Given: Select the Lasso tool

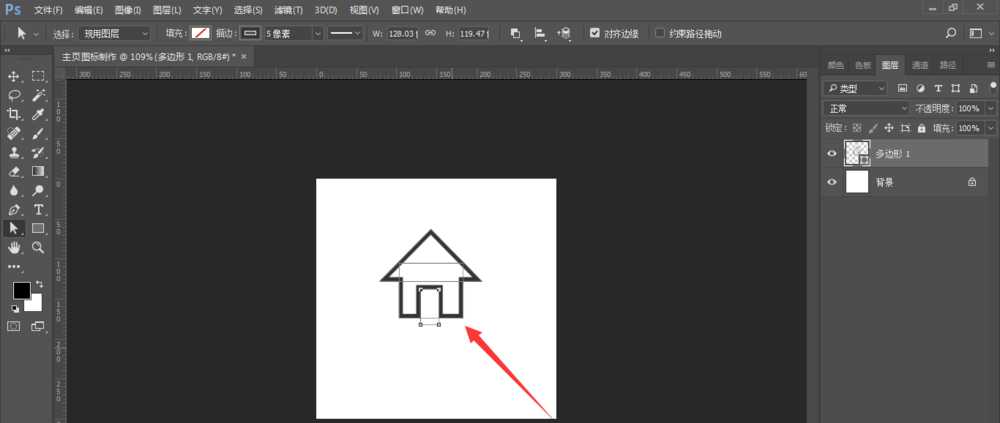Looking at the screenshot, I should 15,95.
